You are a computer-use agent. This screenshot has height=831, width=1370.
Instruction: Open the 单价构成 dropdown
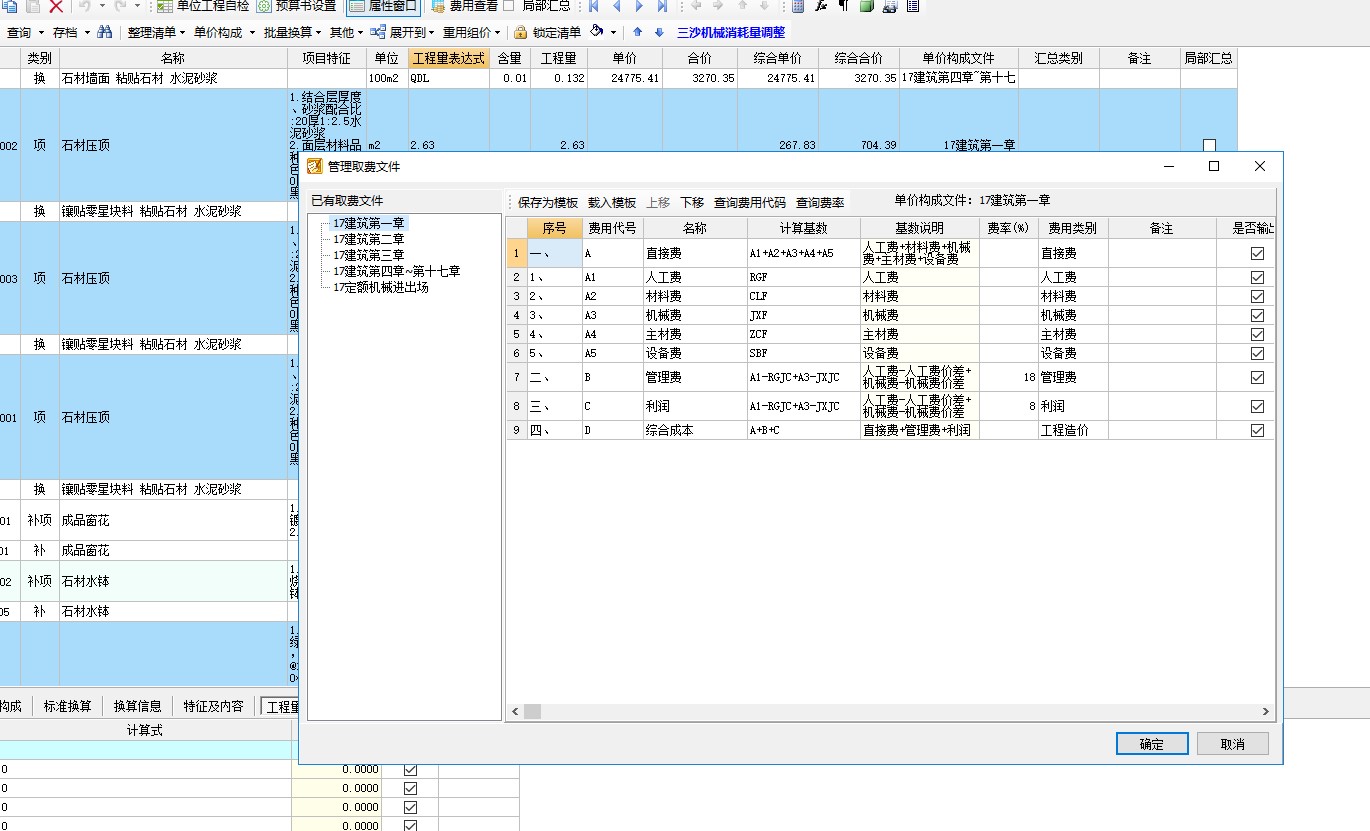[223, 32]
